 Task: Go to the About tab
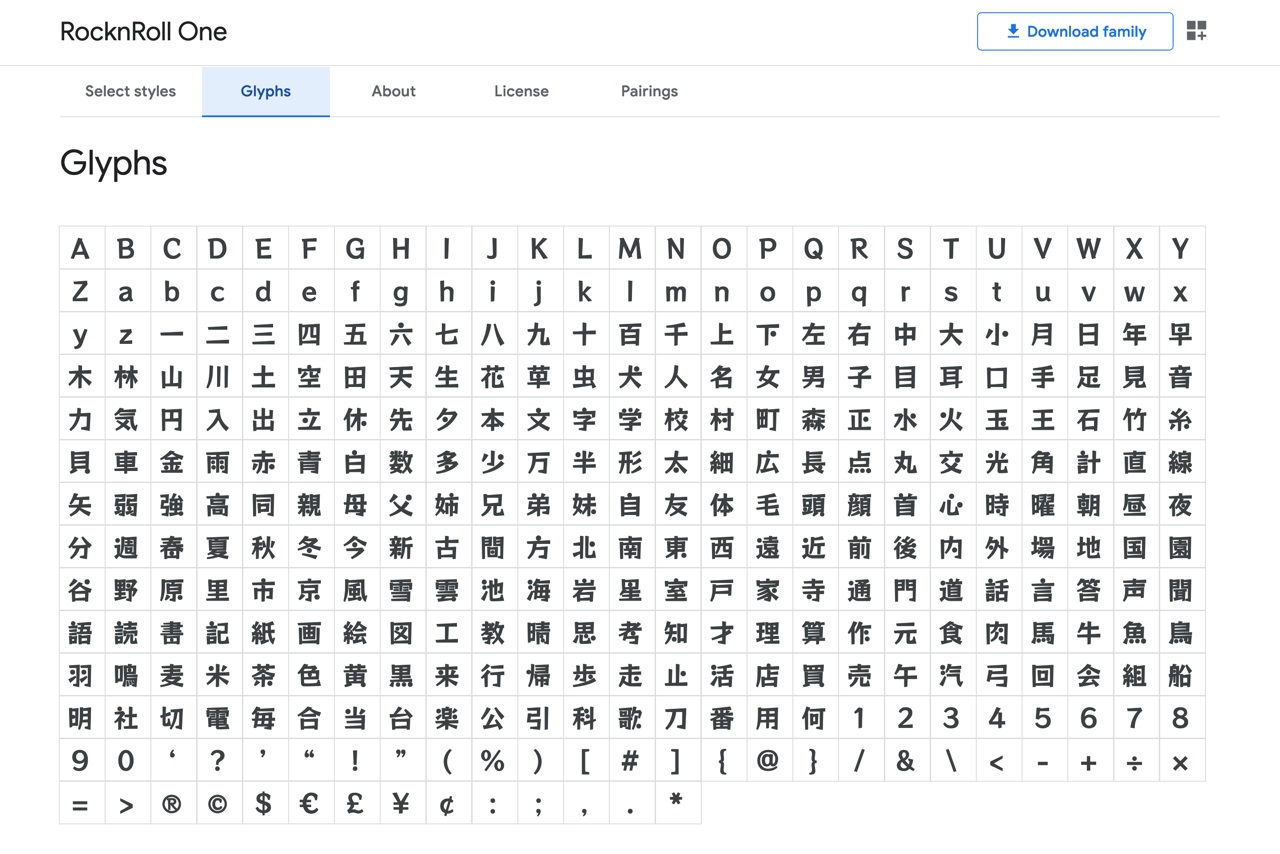pos(393,91)
